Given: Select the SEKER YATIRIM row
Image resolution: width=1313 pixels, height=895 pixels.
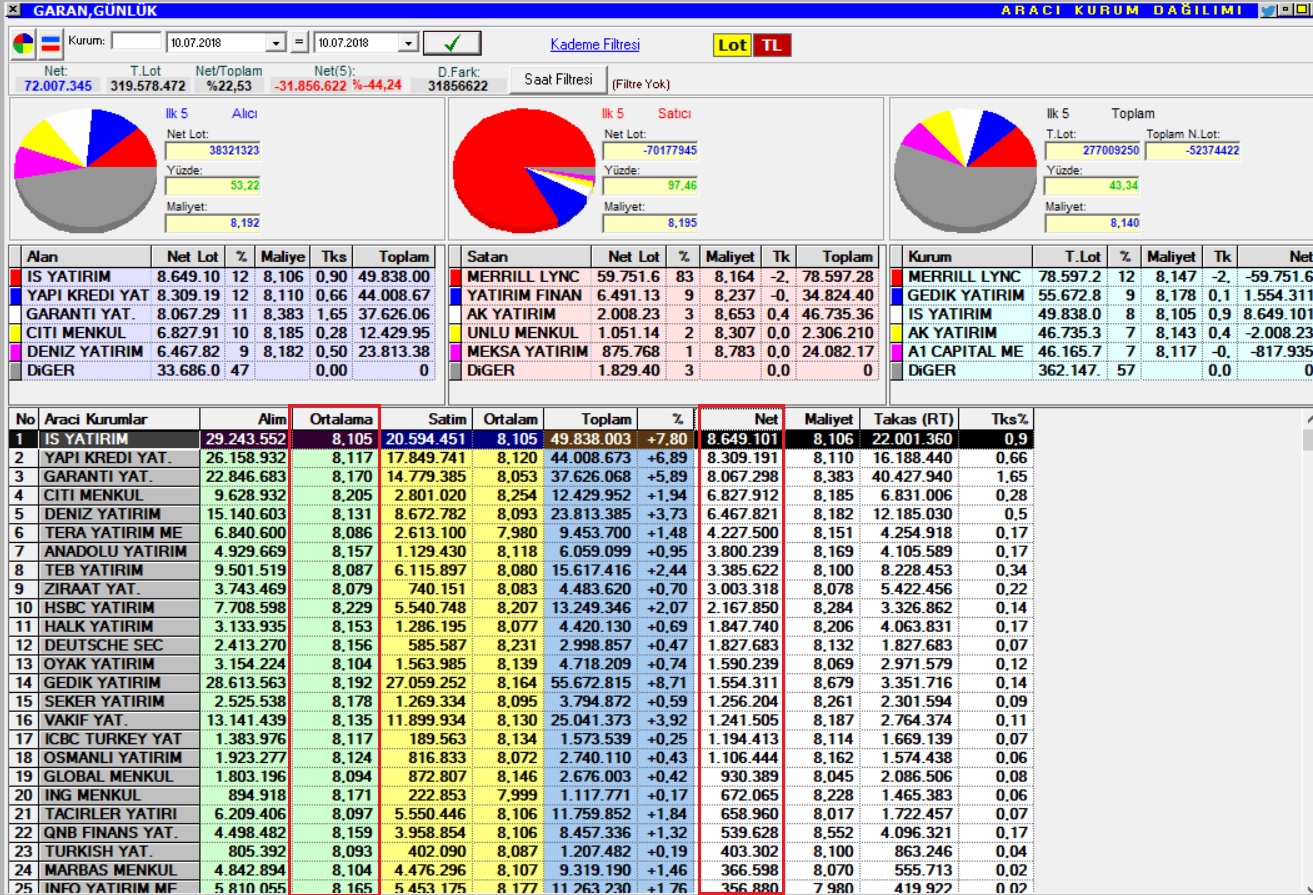Looking at the screenshot, I should pos(521,702).
